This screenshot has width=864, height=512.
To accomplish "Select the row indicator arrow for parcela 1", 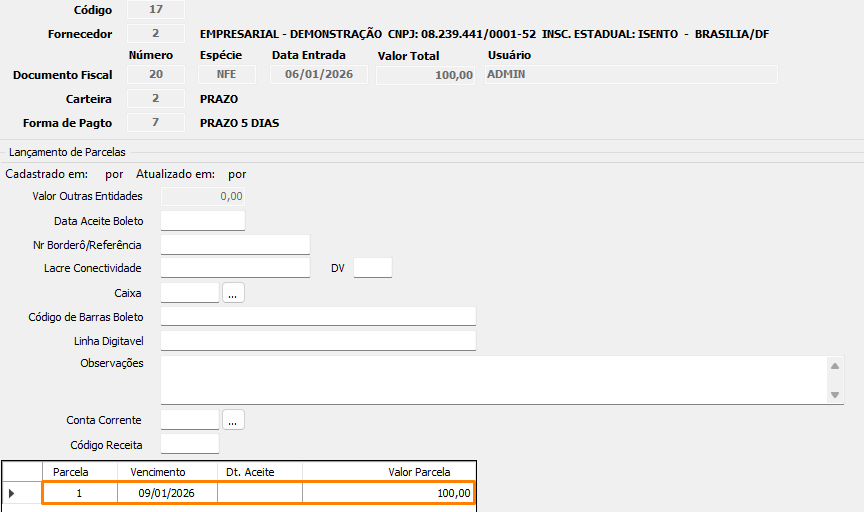I will tap(12, 493).
